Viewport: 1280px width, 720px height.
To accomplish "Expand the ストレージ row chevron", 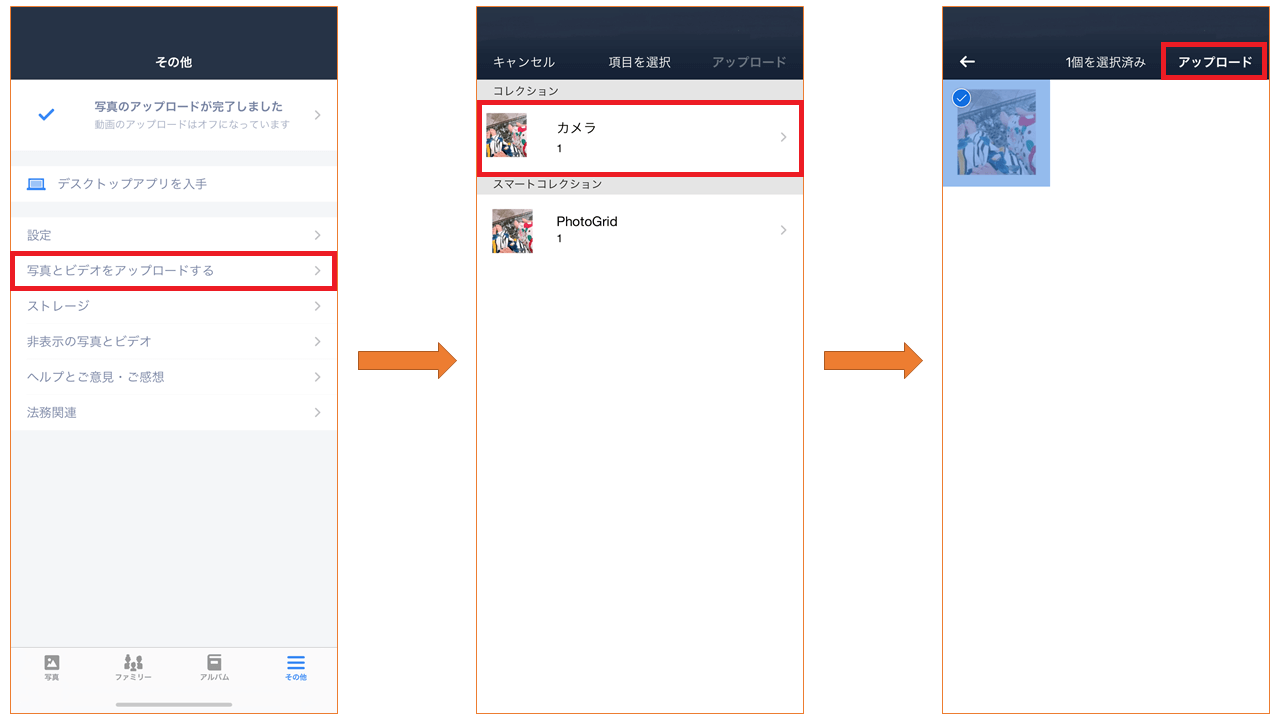I will point(317,306).
